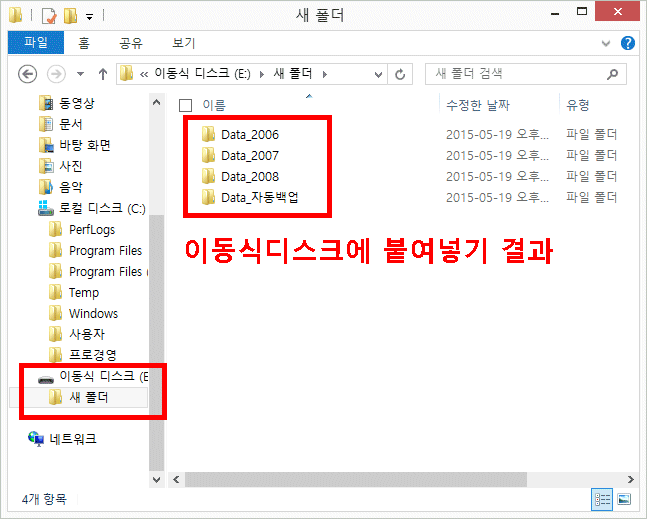Click the navigation pane vertical scrollbar thumb
The image size is (647, 519).
pos(156,342)
